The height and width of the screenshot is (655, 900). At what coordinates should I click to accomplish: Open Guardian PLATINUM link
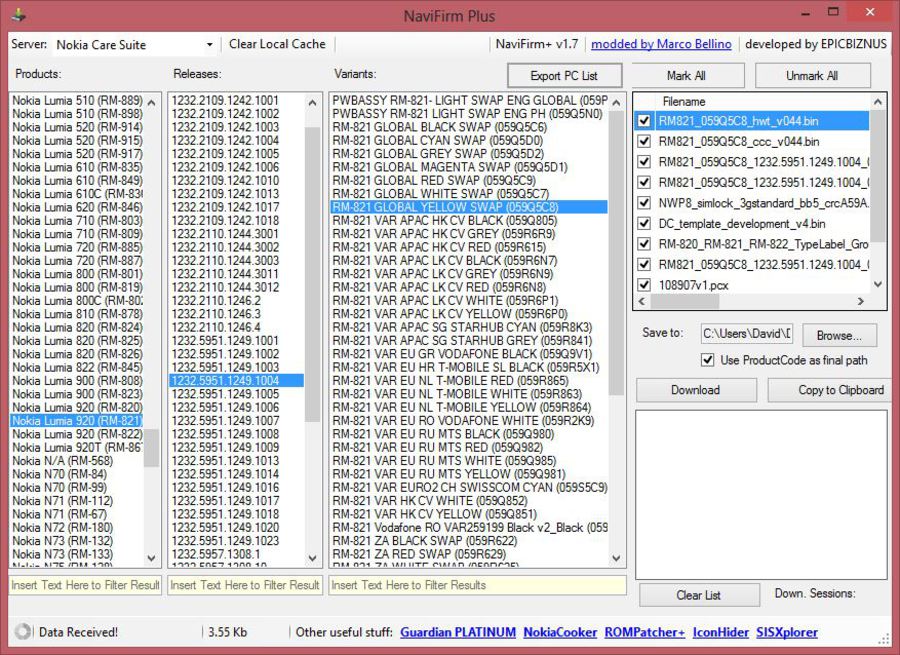point(458,632)
